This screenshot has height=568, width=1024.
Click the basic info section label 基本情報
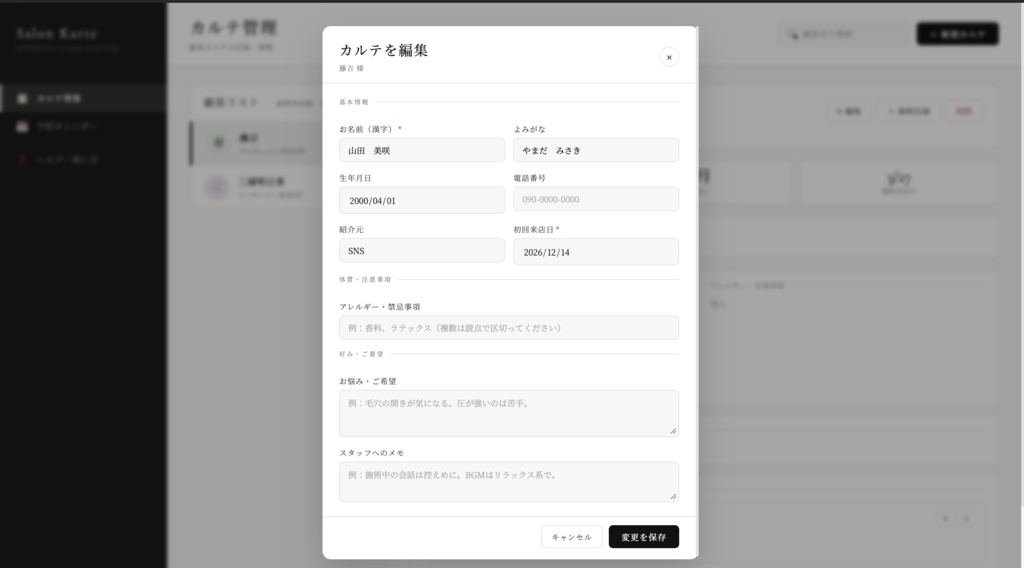354,102
